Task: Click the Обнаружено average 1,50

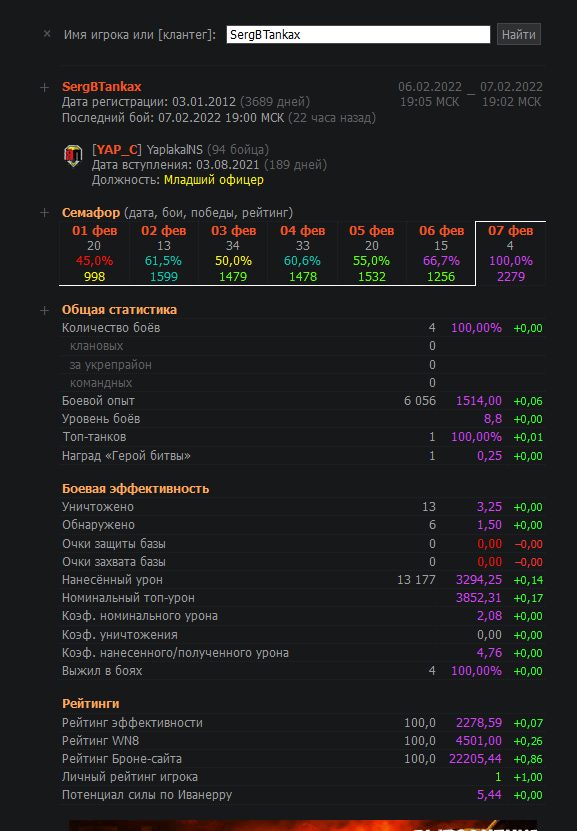Action: coord(489,525)
